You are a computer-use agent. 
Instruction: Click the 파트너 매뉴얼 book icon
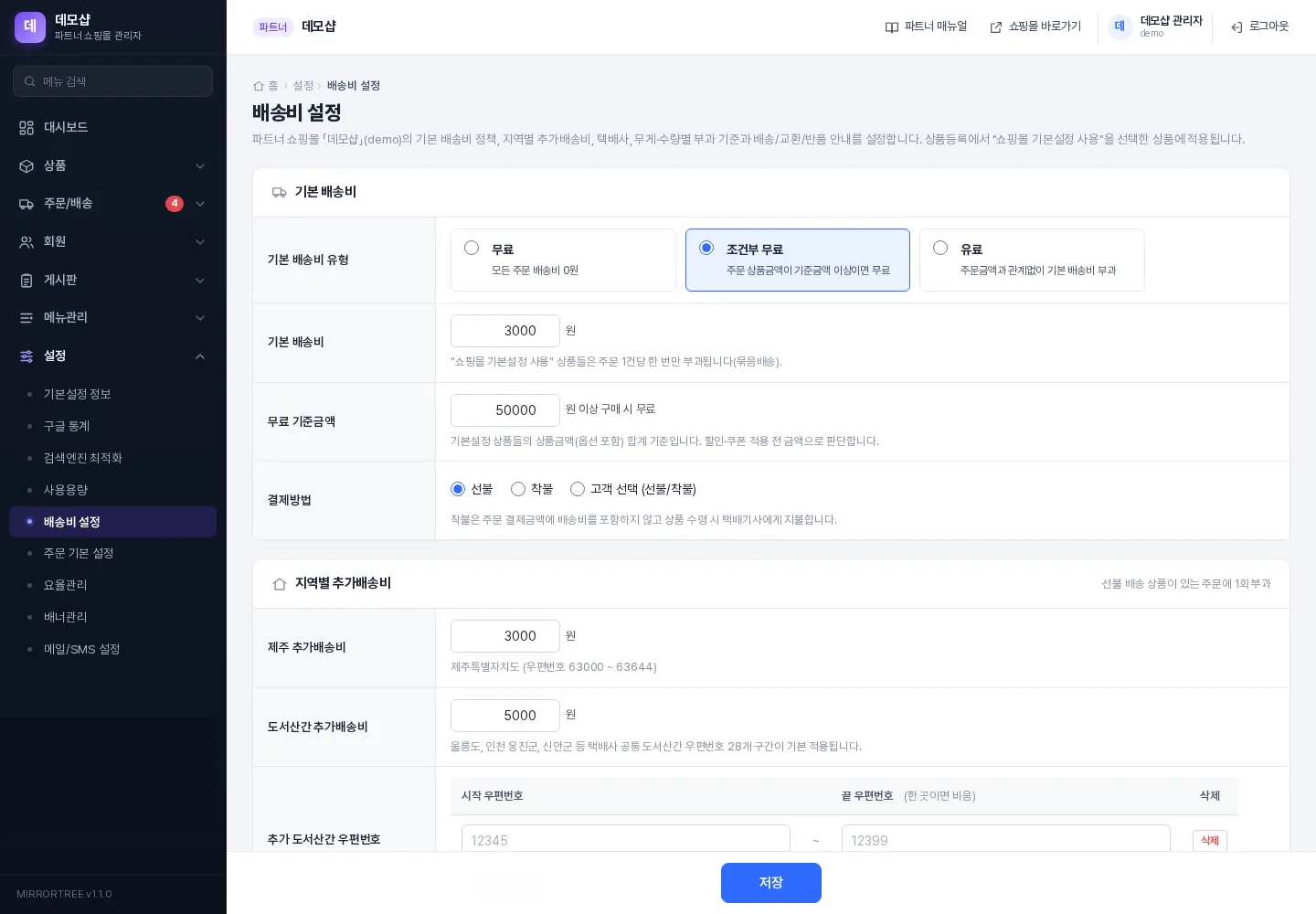point(892,27)
